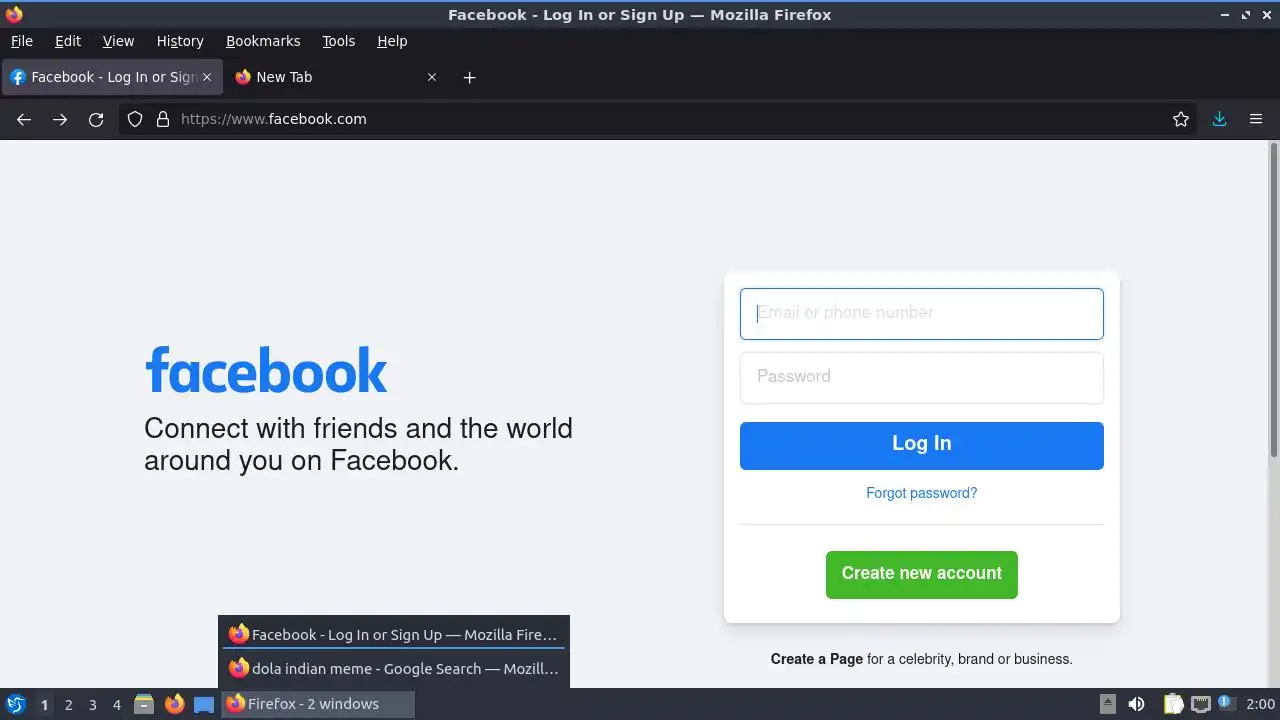Switch to workspace 4

coord(116,704)
